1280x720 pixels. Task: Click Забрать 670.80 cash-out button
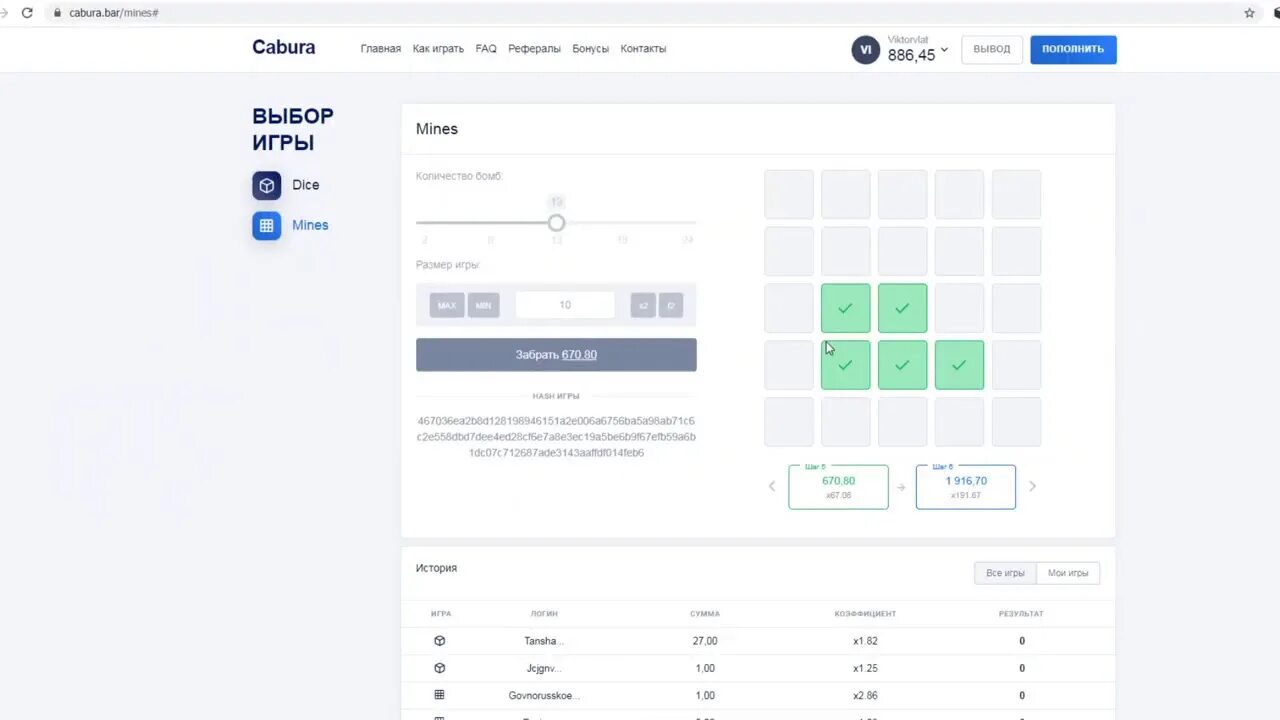pyautogui.click(x=556, y=355)
